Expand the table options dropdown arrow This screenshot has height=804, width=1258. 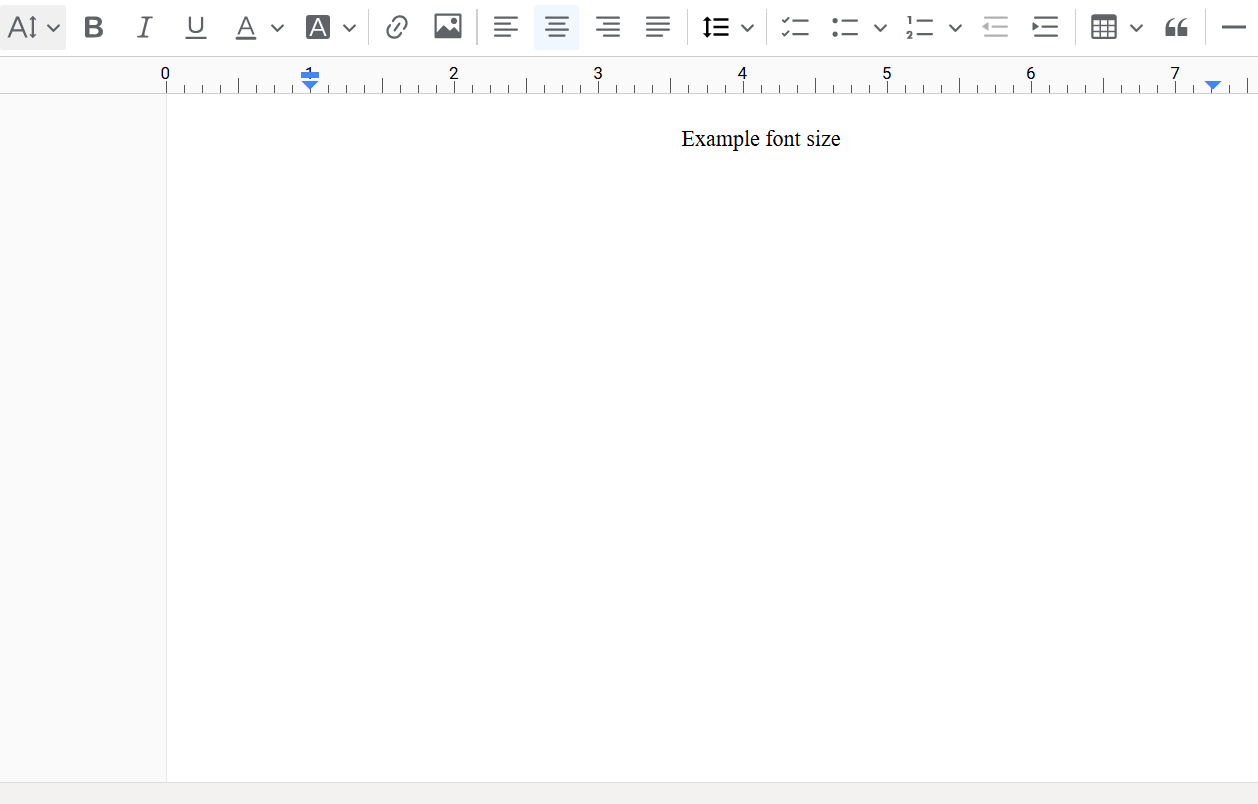1136,28
